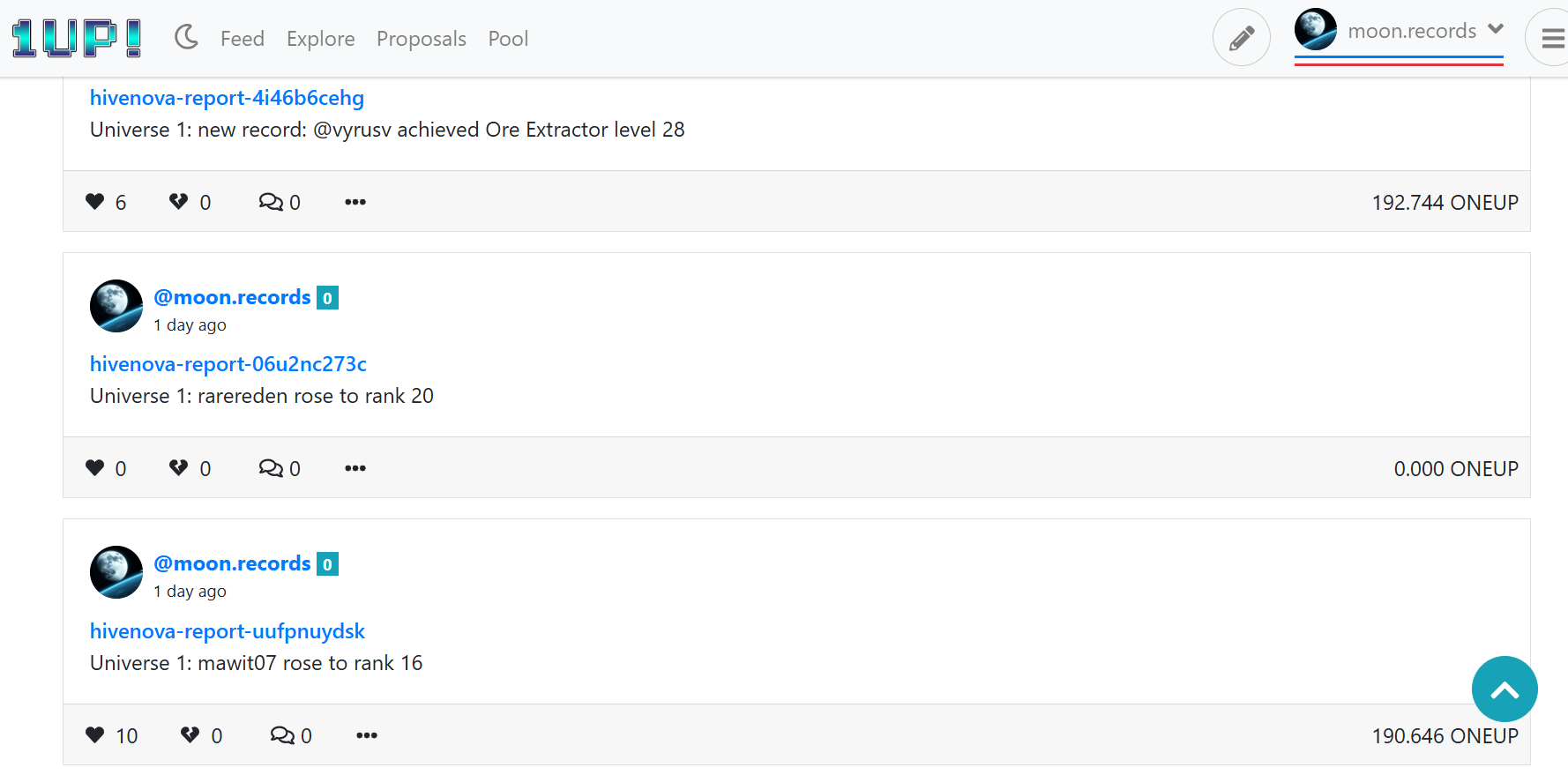Open moon.records avatar on rarereden post
This screenshot has height=775, width=1568.
point(116,306)
